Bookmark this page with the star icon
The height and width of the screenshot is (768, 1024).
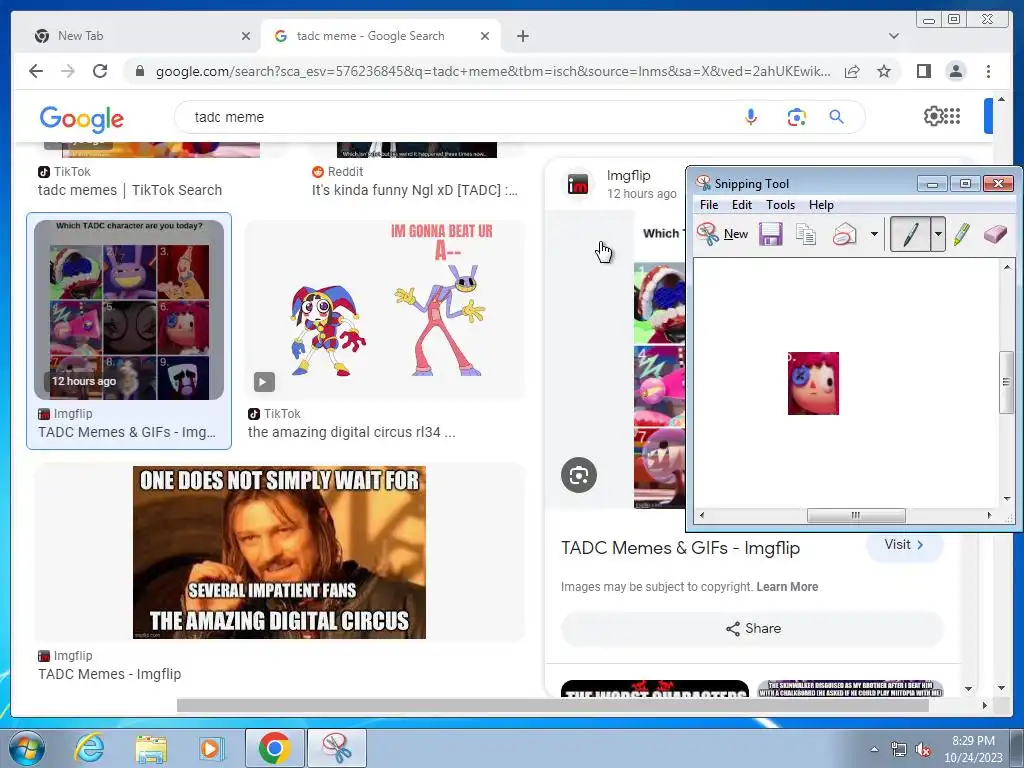884,71
